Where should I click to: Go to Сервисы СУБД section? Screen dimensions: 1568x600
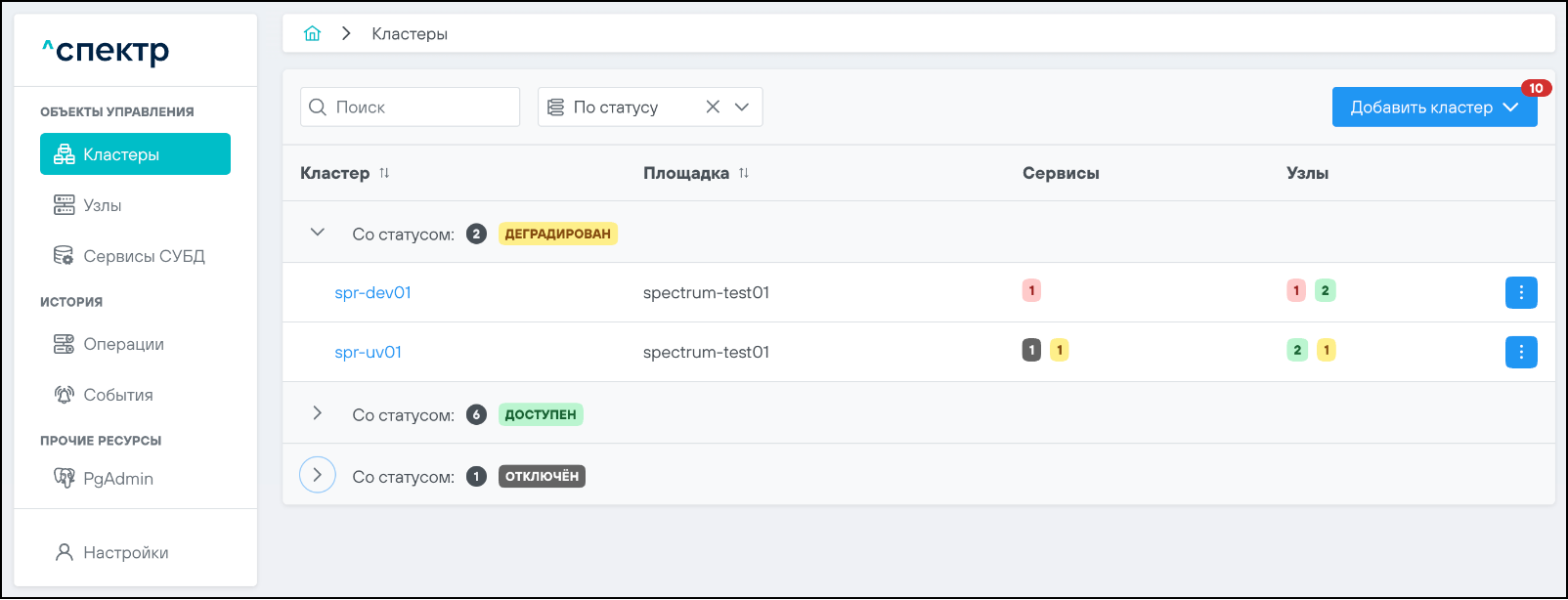(144, 256)
